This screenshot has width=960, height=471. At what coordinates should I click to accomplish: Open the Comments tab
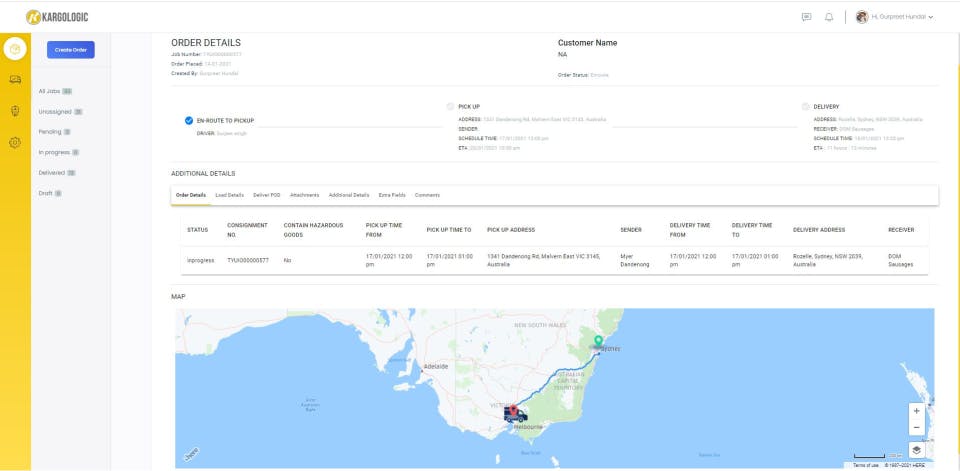point(427,194)
